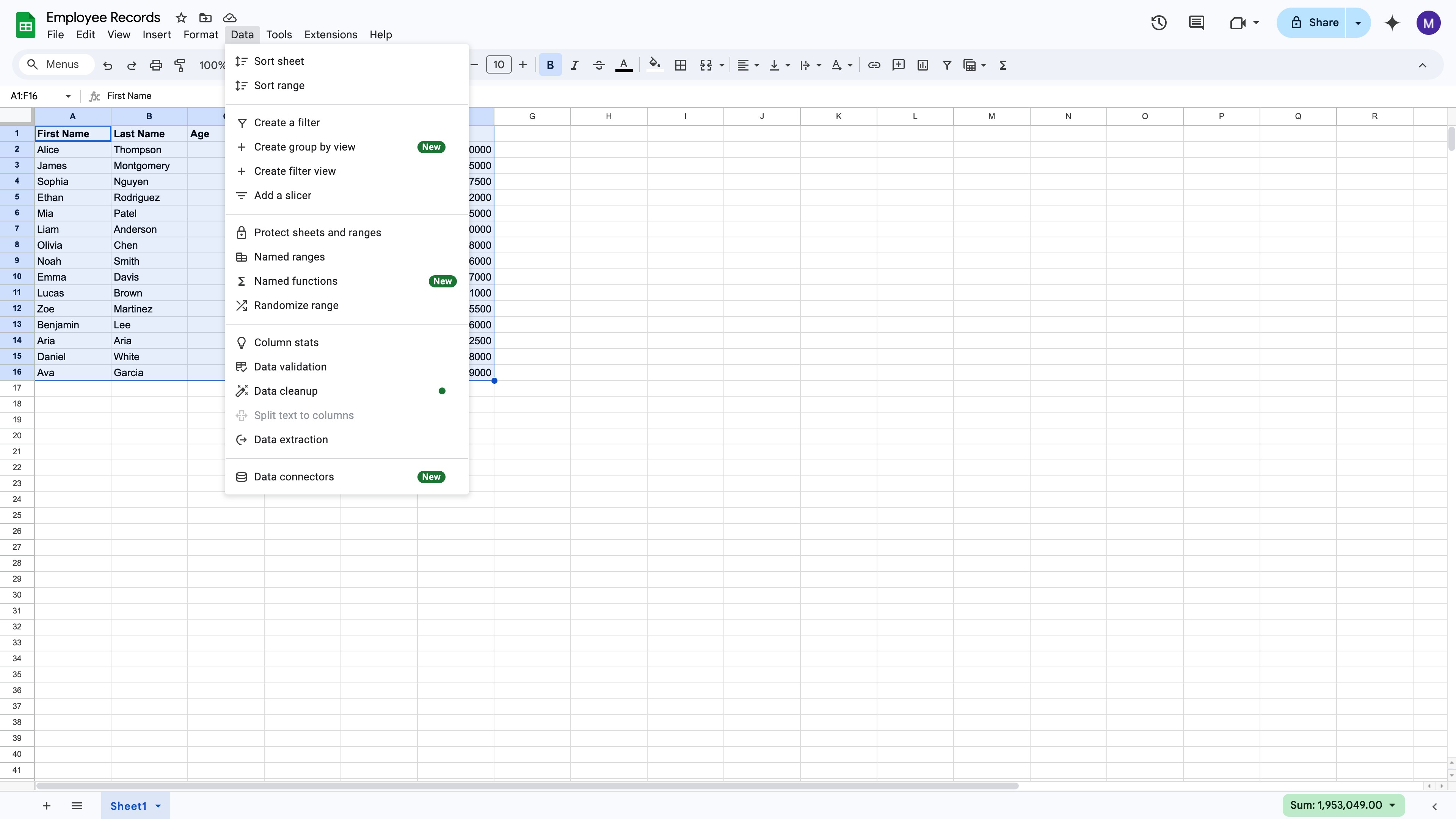
Task: Insert a link with the link icon
Action: (874, 66)
